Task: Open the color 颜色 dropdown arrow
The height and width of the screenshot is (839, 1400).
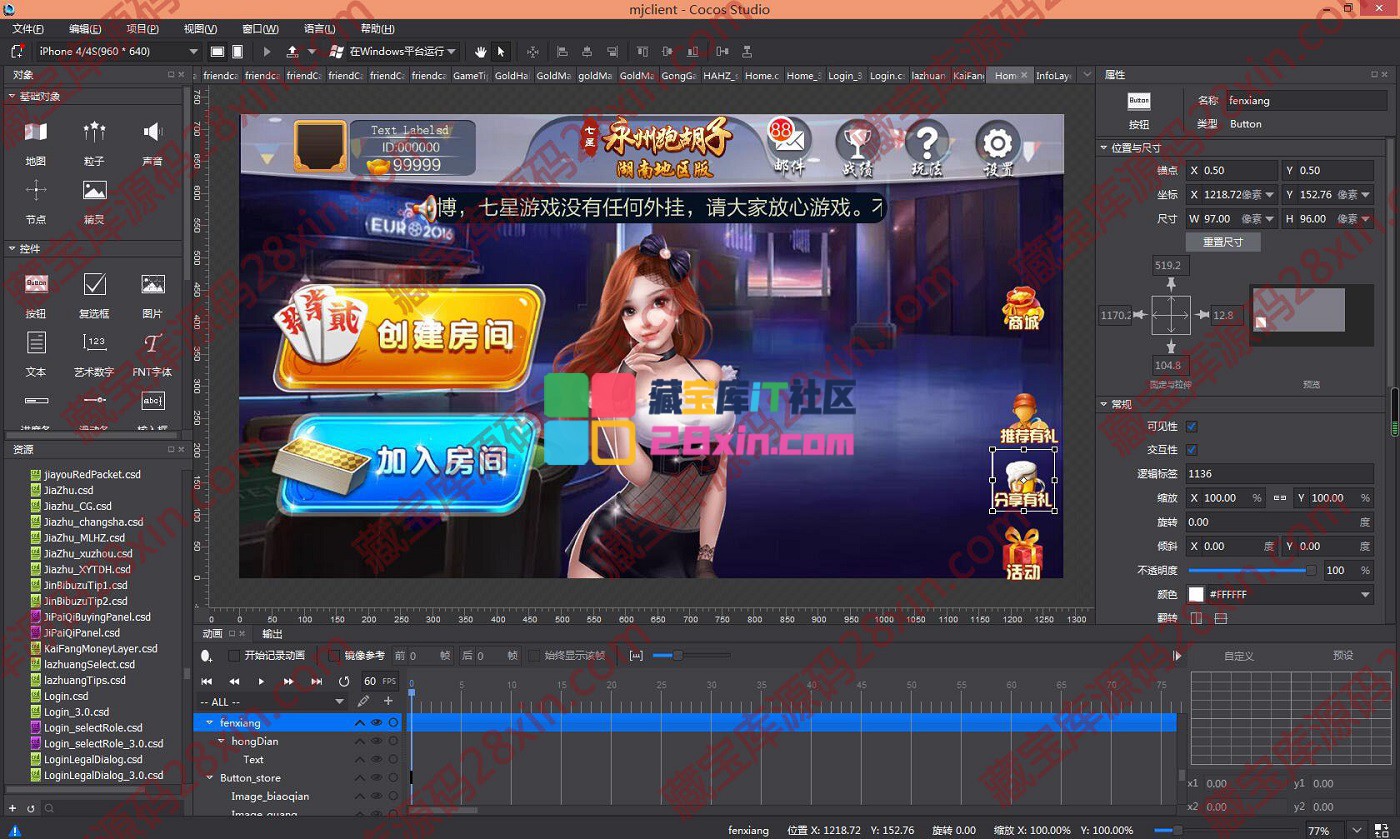Action: (1366, 594)
